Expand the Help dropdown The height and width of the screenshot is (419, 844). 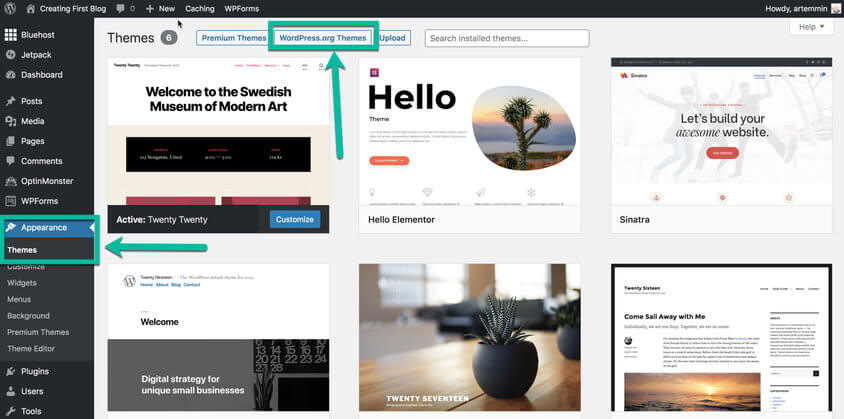pos(810,27)
